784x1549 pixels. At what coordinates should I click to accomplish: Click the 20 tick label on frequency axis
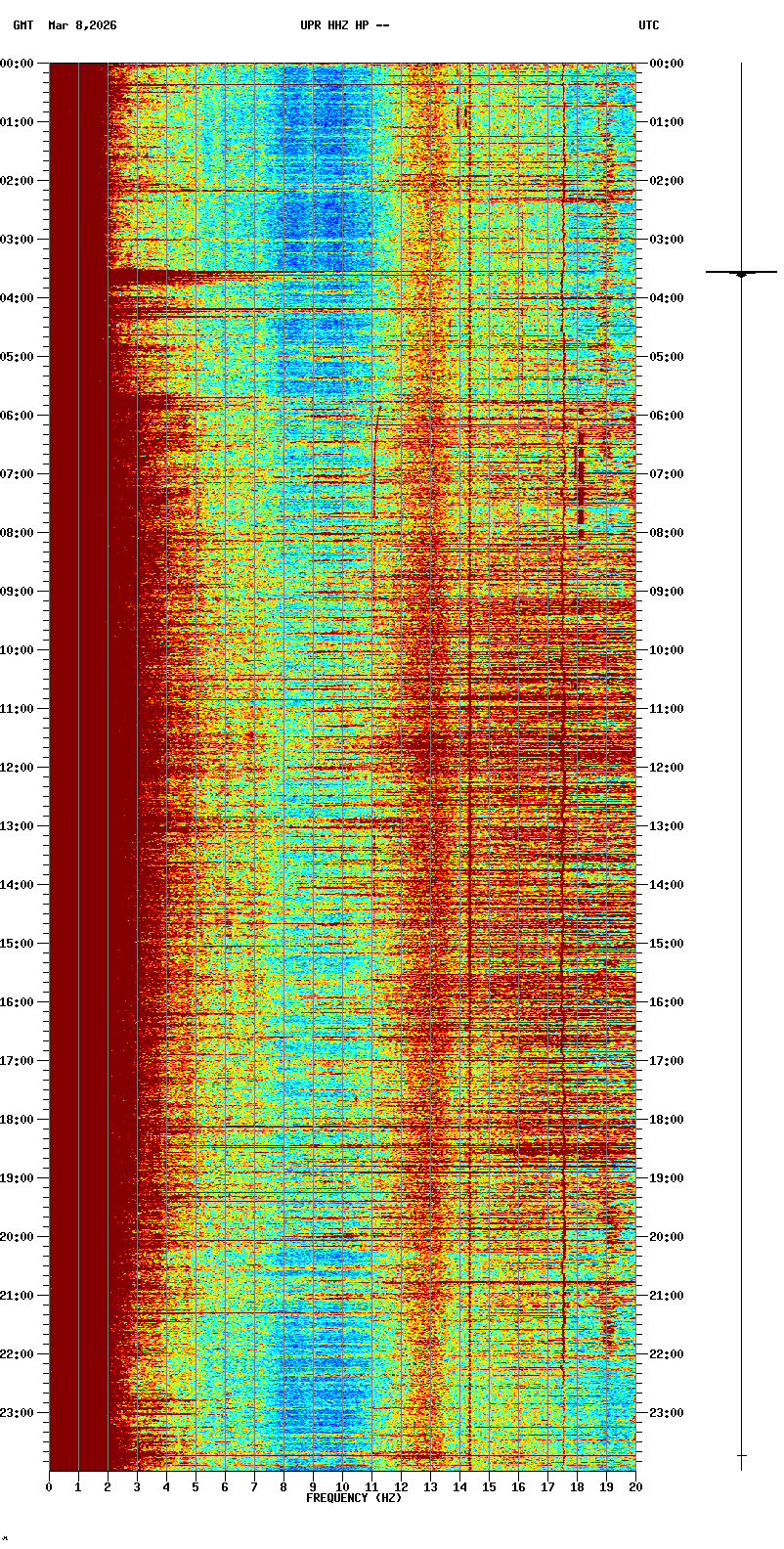[x=635, y=1487]
